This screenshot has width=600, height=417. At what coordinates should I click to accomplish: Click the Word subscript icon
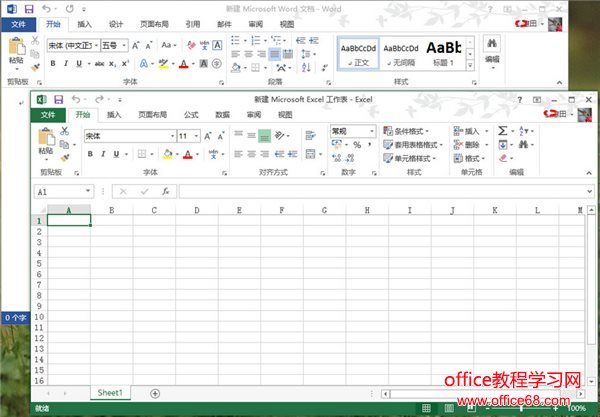112,64
